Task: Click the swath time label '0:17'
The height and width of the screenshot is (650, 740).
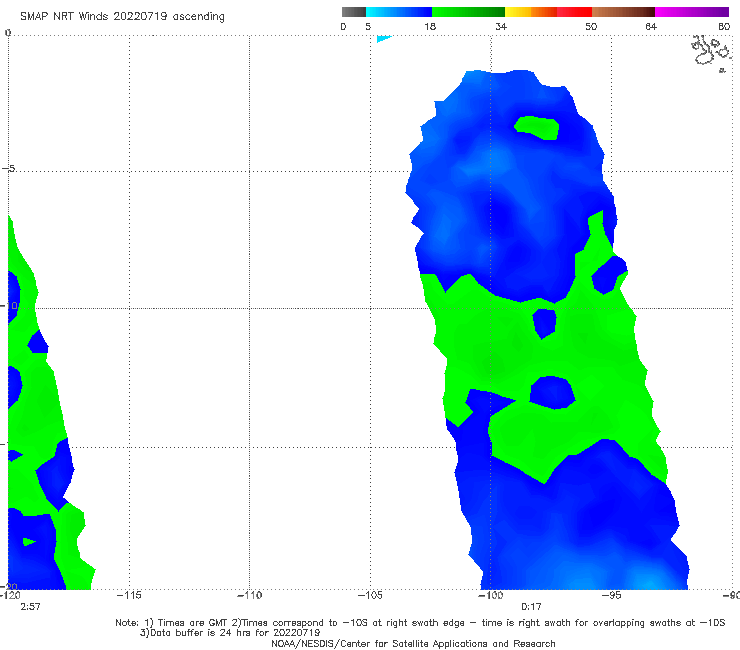Action: click(x=531, y=607)
